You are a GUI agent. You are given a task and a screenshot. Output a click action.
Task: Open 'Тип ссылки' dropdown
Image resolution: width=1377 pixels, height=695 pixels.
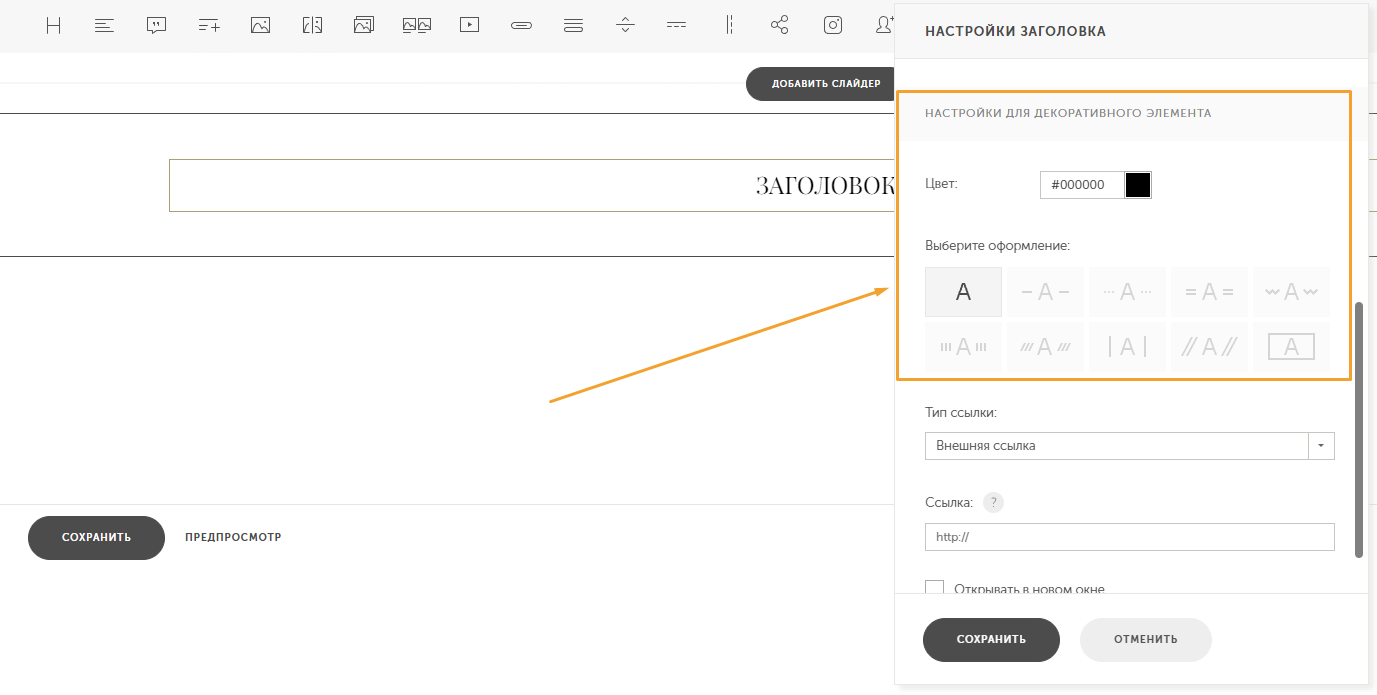(x=1130, y=445)
